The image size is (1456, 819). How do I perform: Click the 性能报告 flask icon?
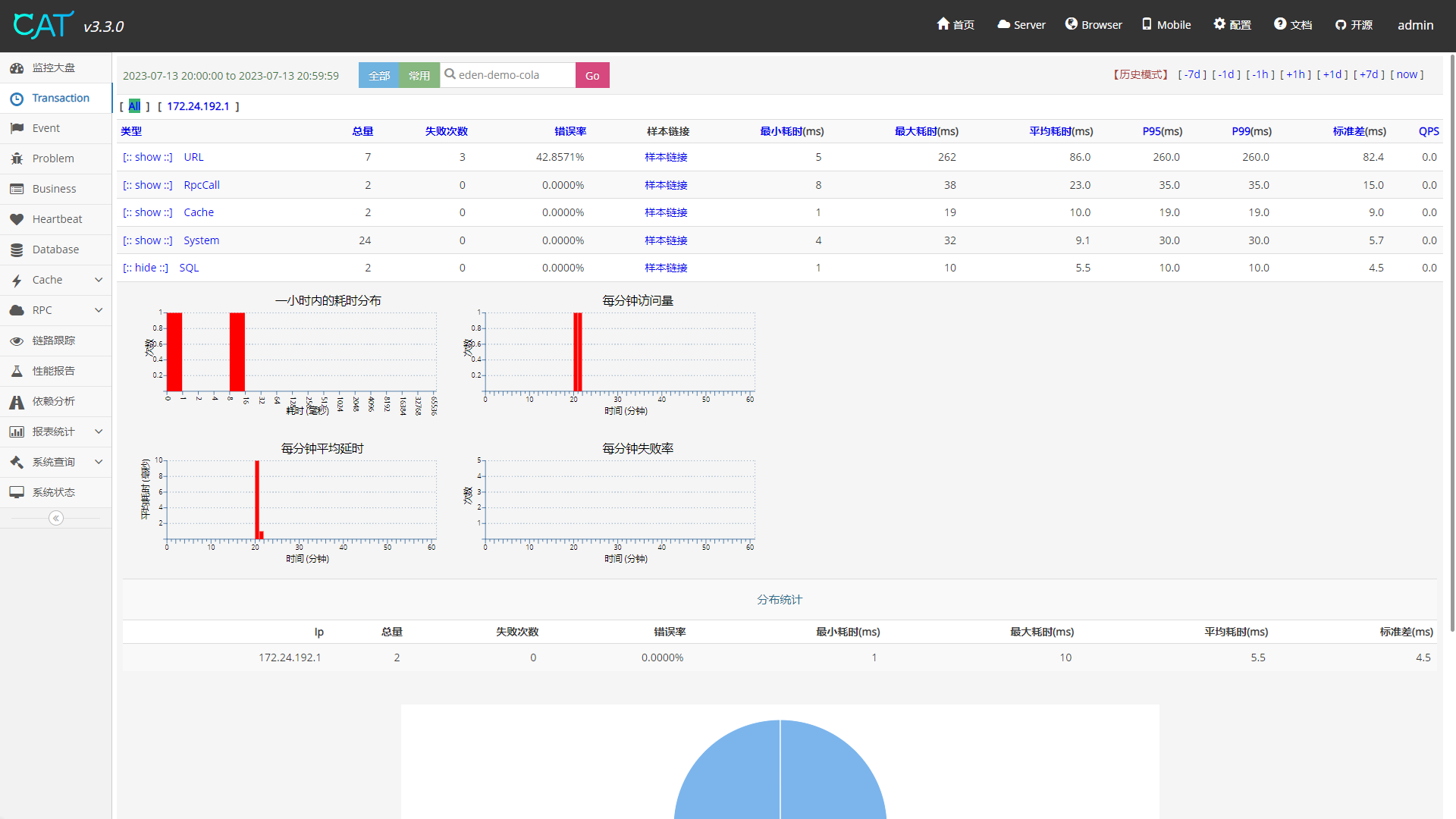[17, 371]
